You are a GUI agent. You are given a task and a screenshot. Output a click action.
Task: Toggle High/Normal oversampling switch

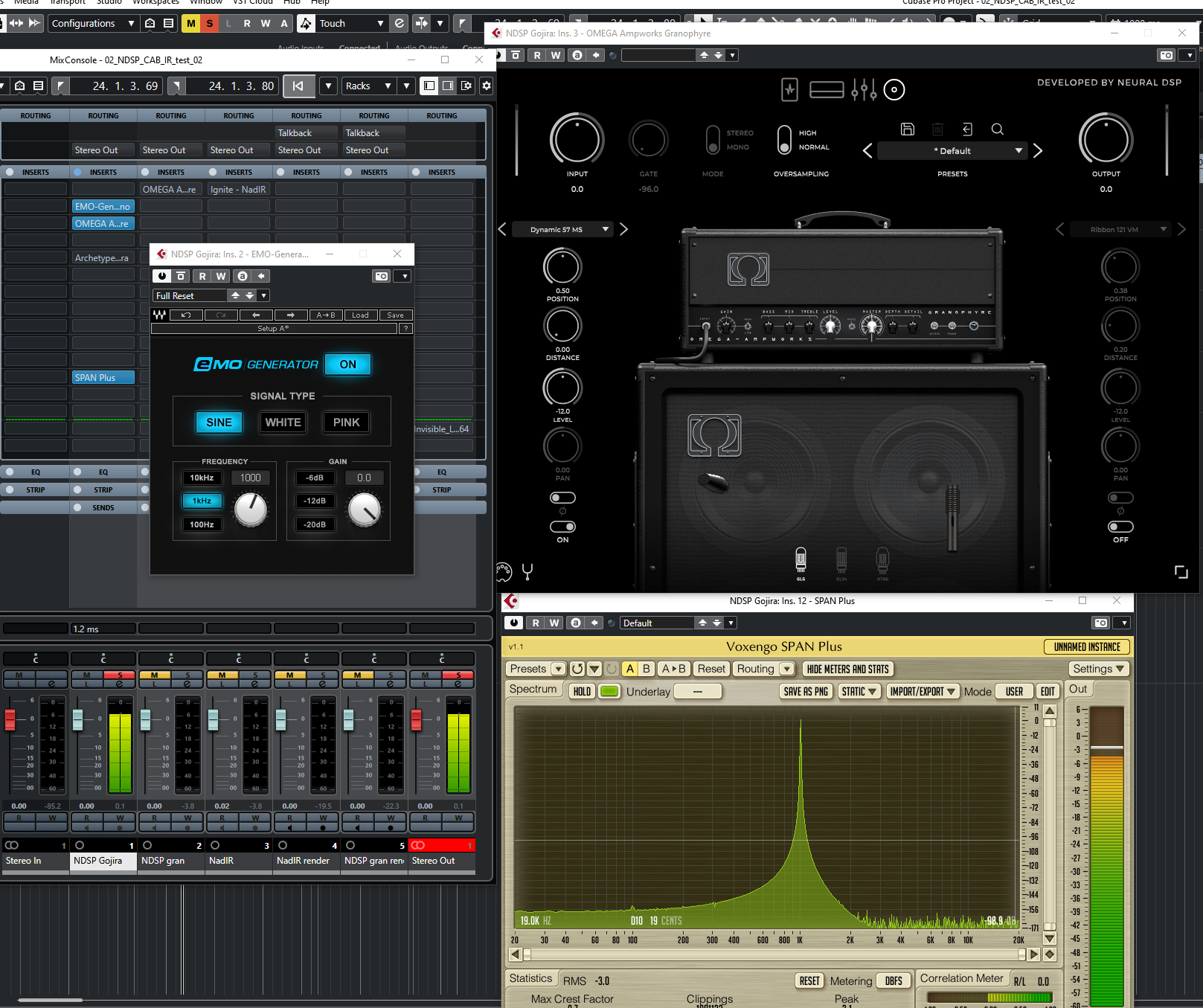click(784, 140)
